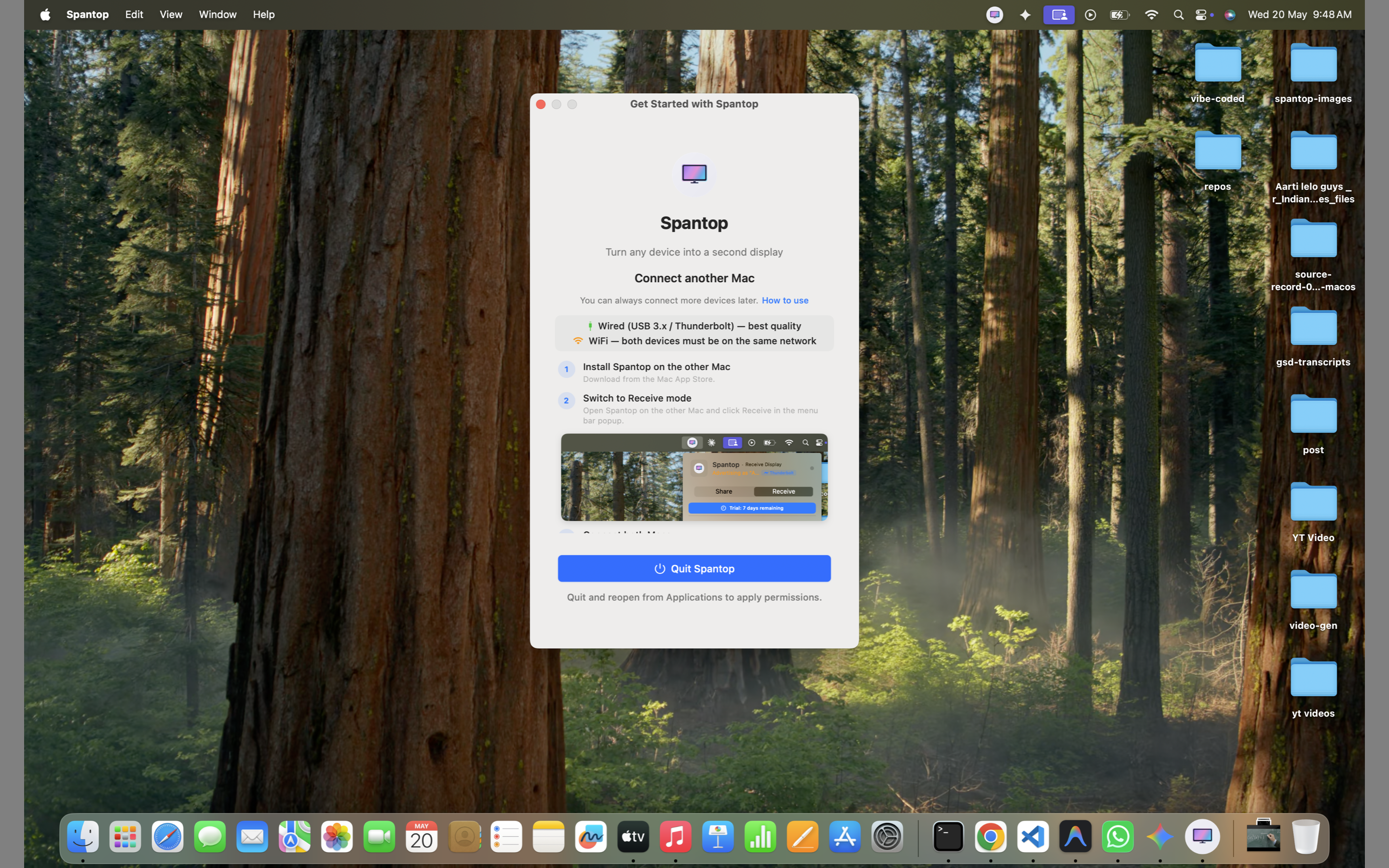The width and height of the screenshot is (1389, 868).
Task: Open Spantop app icon in the Dock
Action: [x=1202, y=837]
